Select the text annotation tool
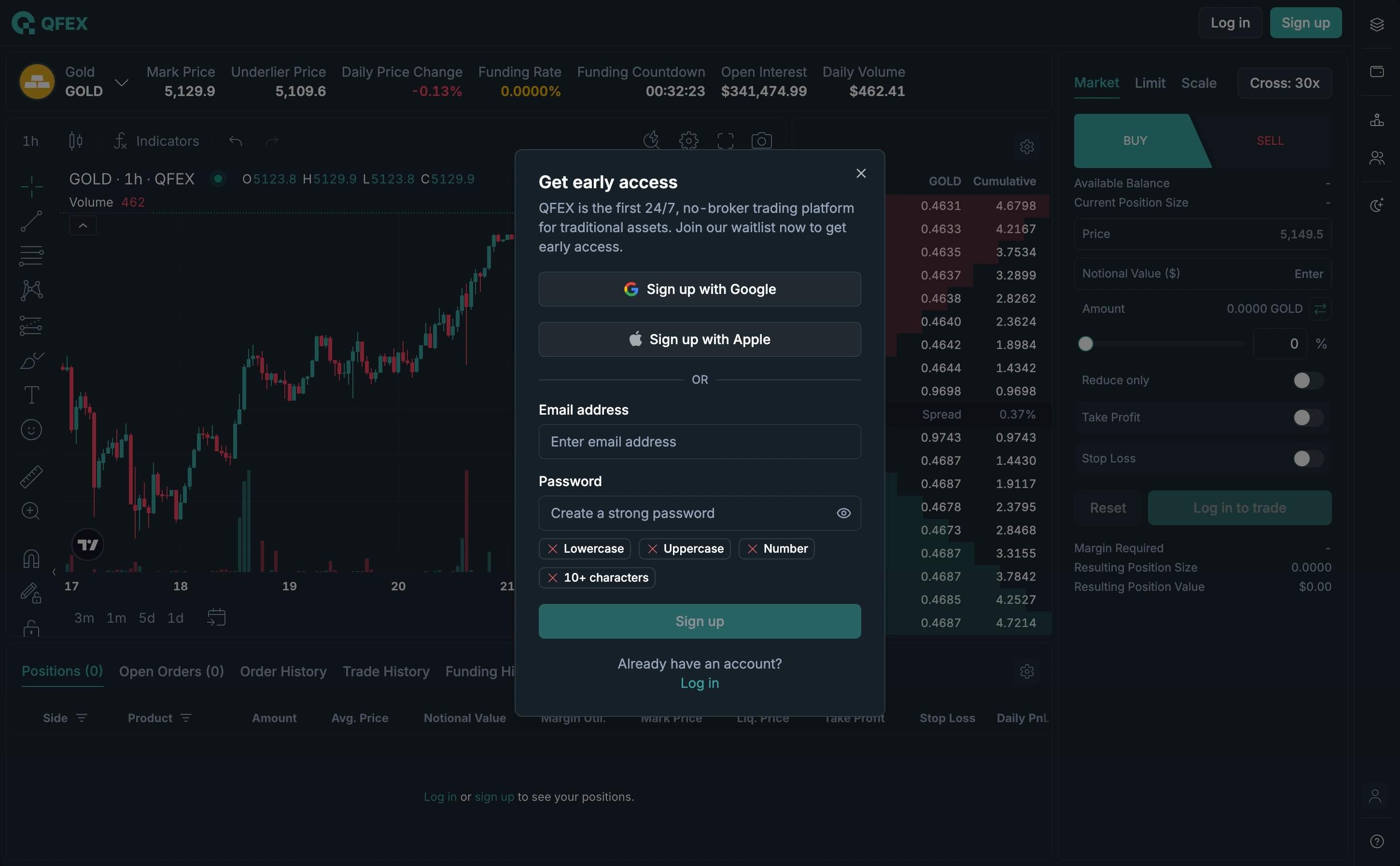 tap(31, 395)
